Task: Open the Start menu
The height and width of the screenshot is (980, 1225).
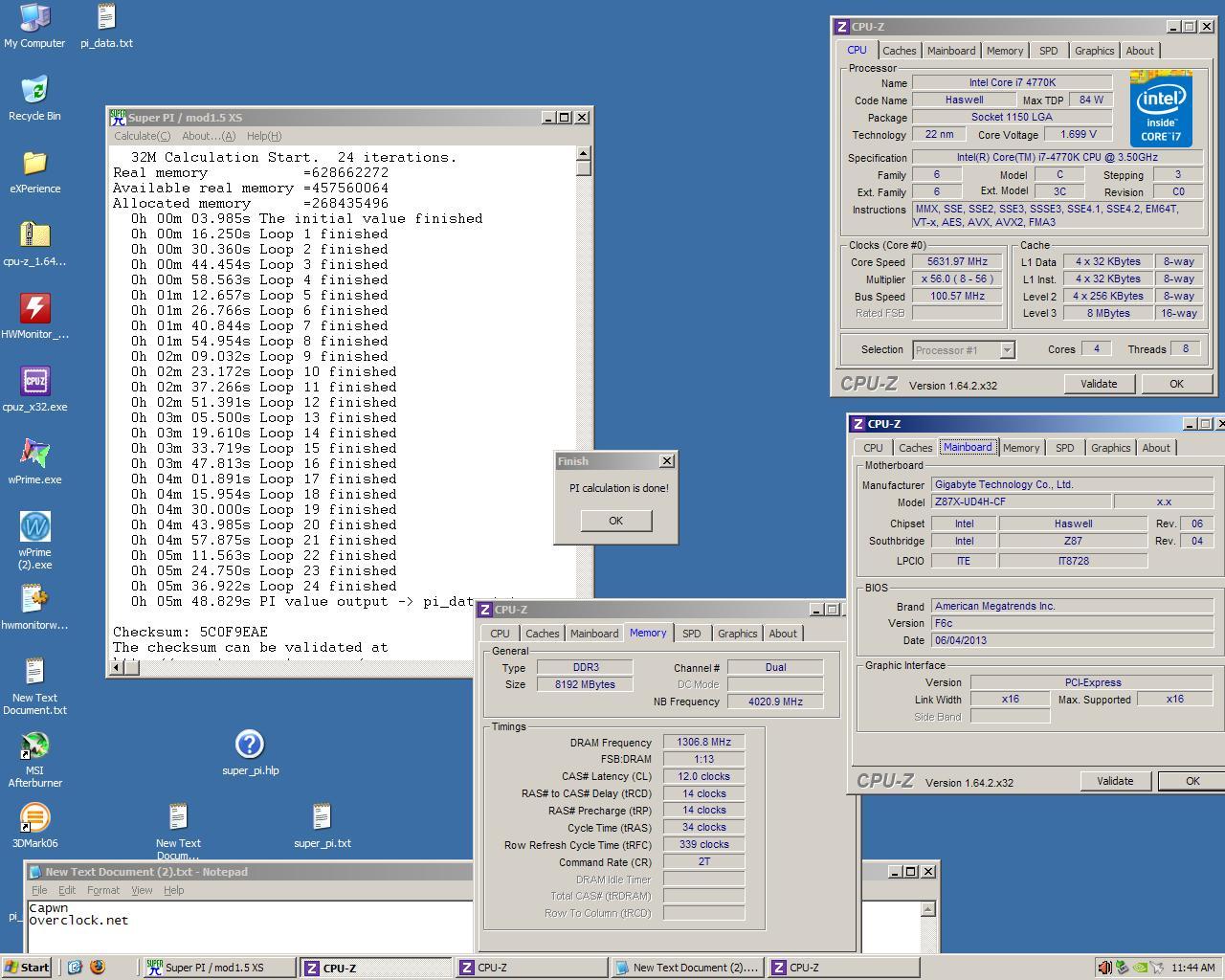Action: click(27, 968)
